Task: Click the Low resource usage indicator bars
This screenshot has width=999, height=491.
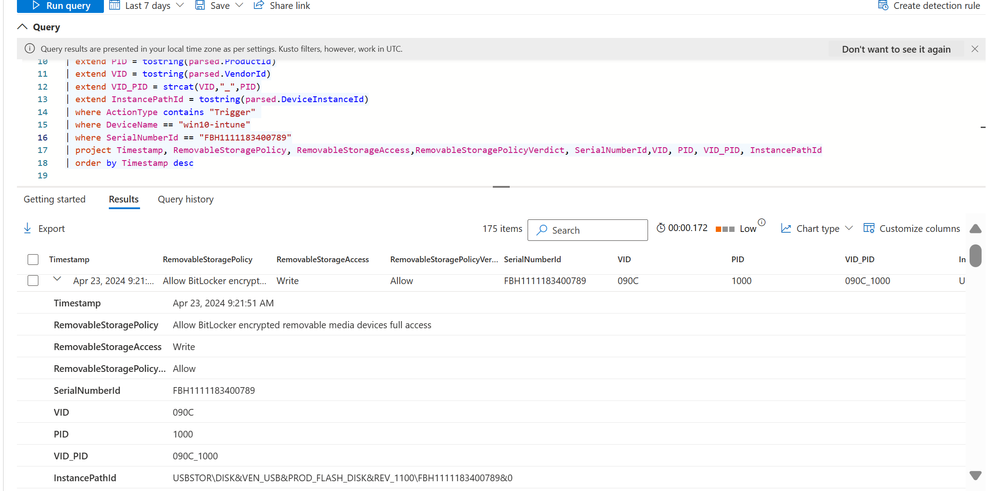Action: [x=726, y=229]
